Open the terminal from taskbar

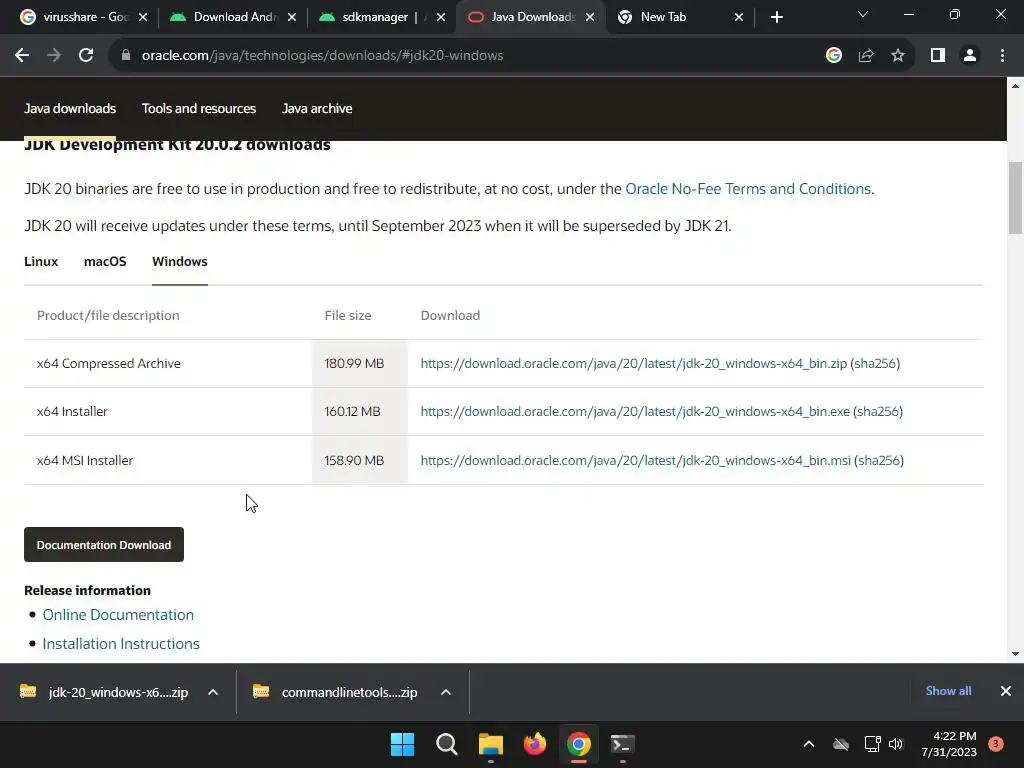pos(622,744)
